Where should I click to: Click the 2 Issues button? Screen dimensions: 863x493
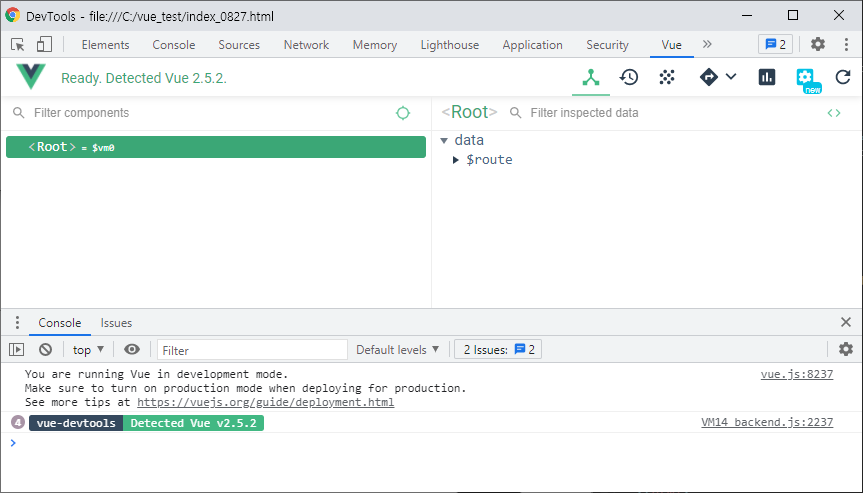(x=498, y=349)
